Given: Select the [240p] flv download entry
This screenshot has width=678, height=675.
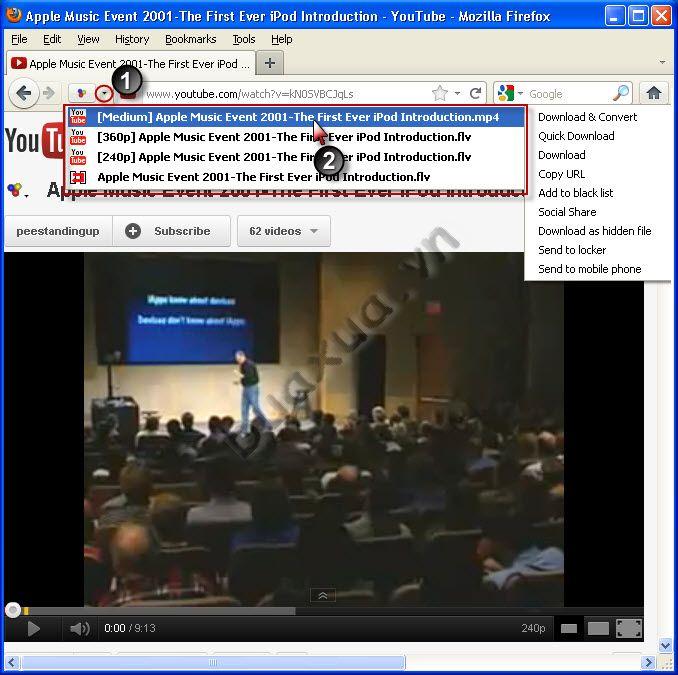Looking at the screenshot, I should 296,157.
